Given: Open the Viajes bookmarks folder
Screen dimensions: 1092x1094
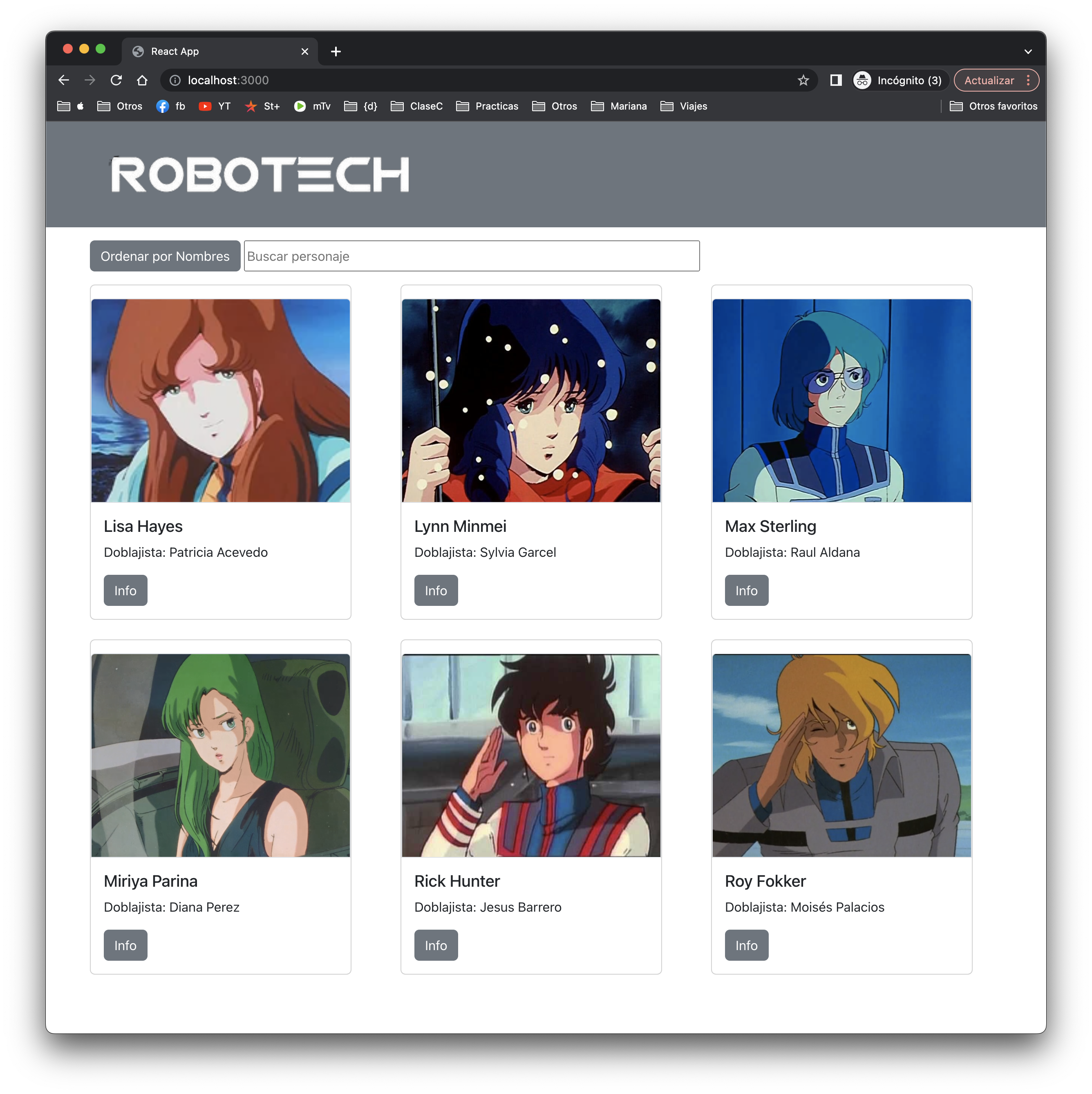Looking at the screenshot, I should click(684, 106).
